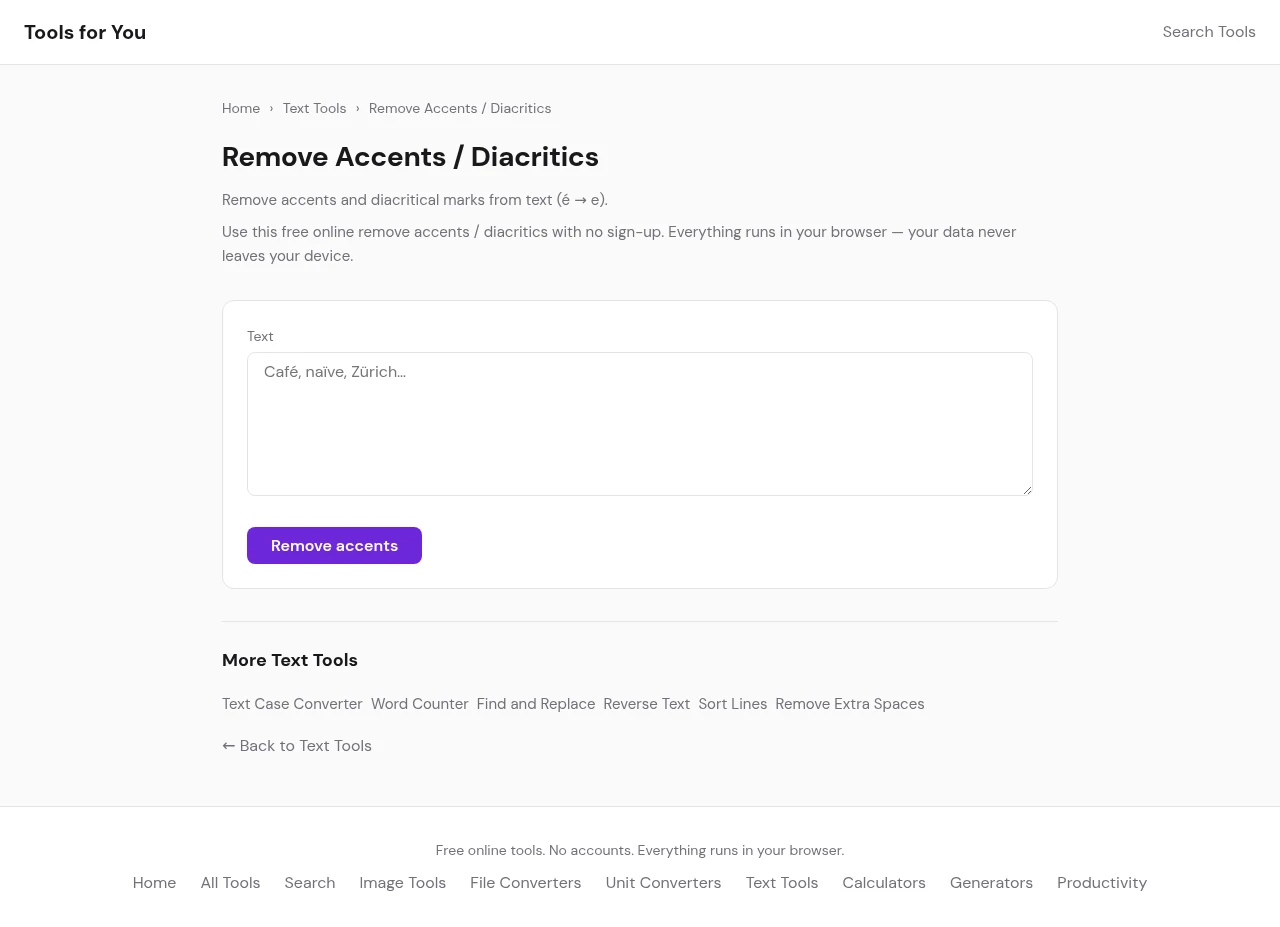Image resolution: width=1280 pixels, height=927 pixels.
Task: Click the Tools for You logo
Action: (85, 32)
